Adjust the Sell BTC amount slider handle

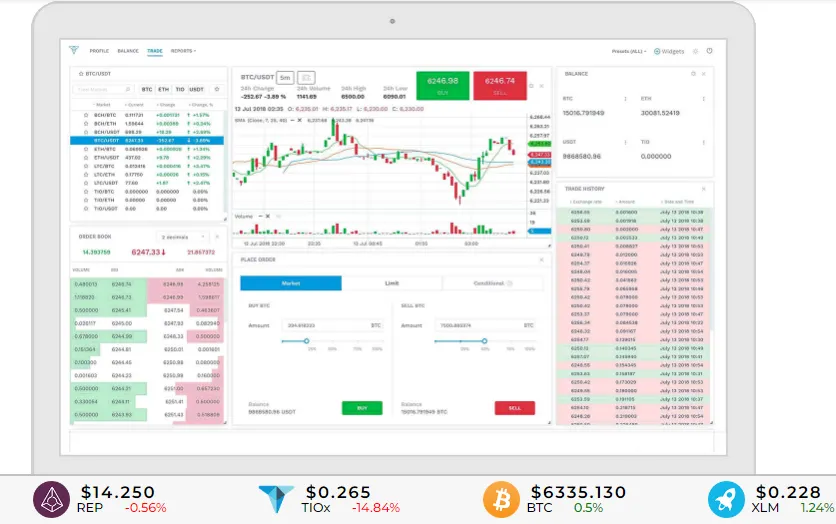[x=484, y=341]
